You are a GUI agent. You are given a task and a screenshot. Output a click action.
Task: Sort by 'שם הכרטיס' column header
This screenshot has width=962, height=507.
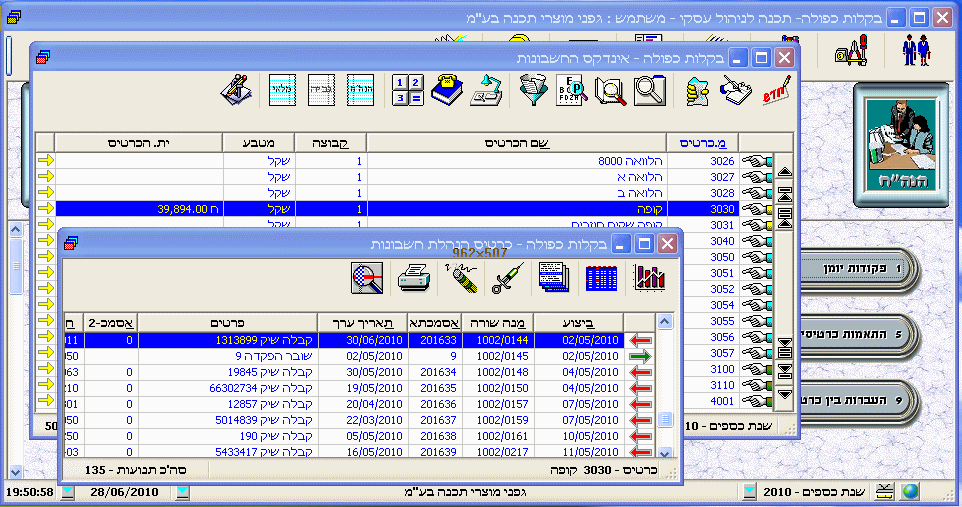[517, 143]
